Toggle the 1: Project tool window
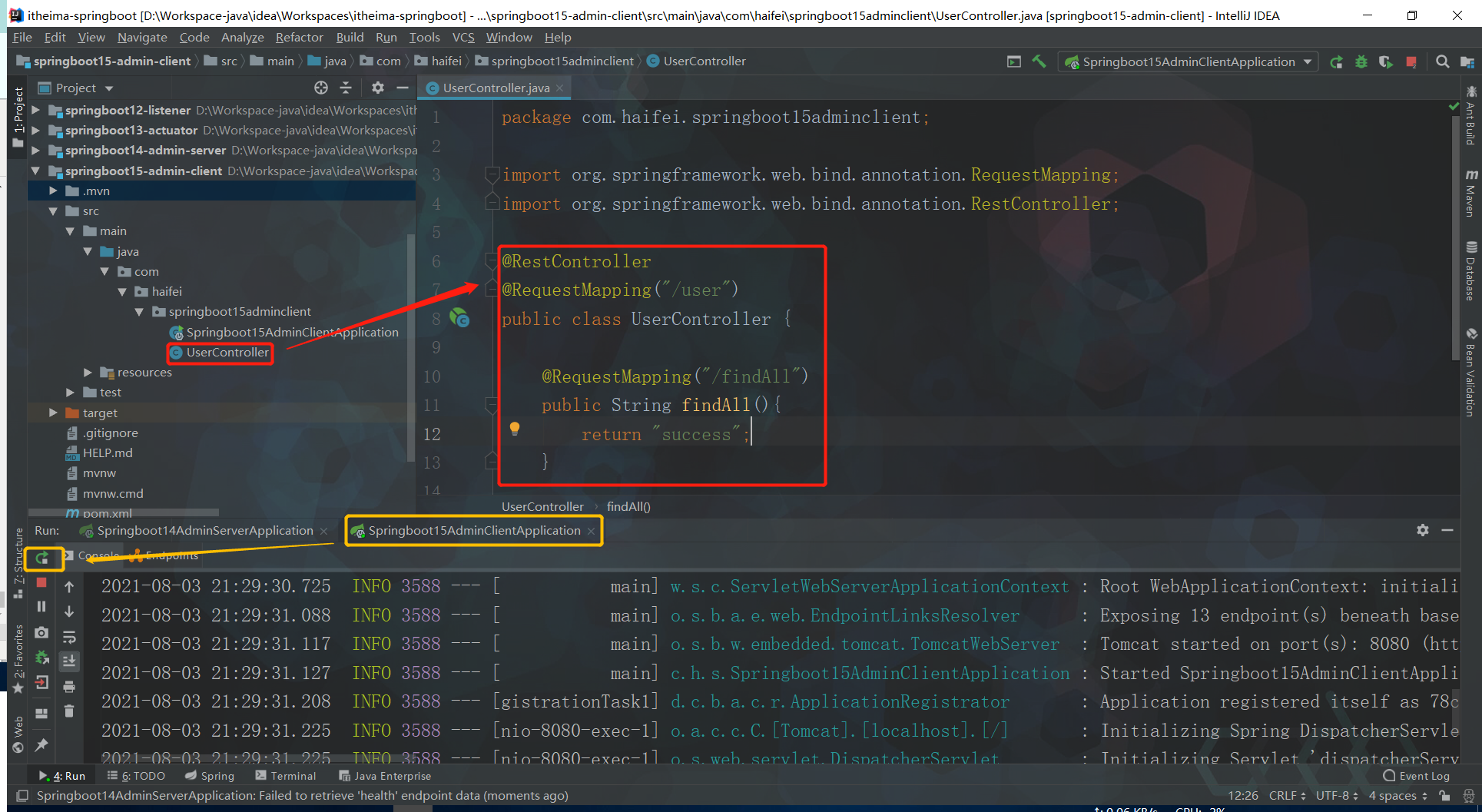The image size is (1482, 812). click(x=18, y=118)
